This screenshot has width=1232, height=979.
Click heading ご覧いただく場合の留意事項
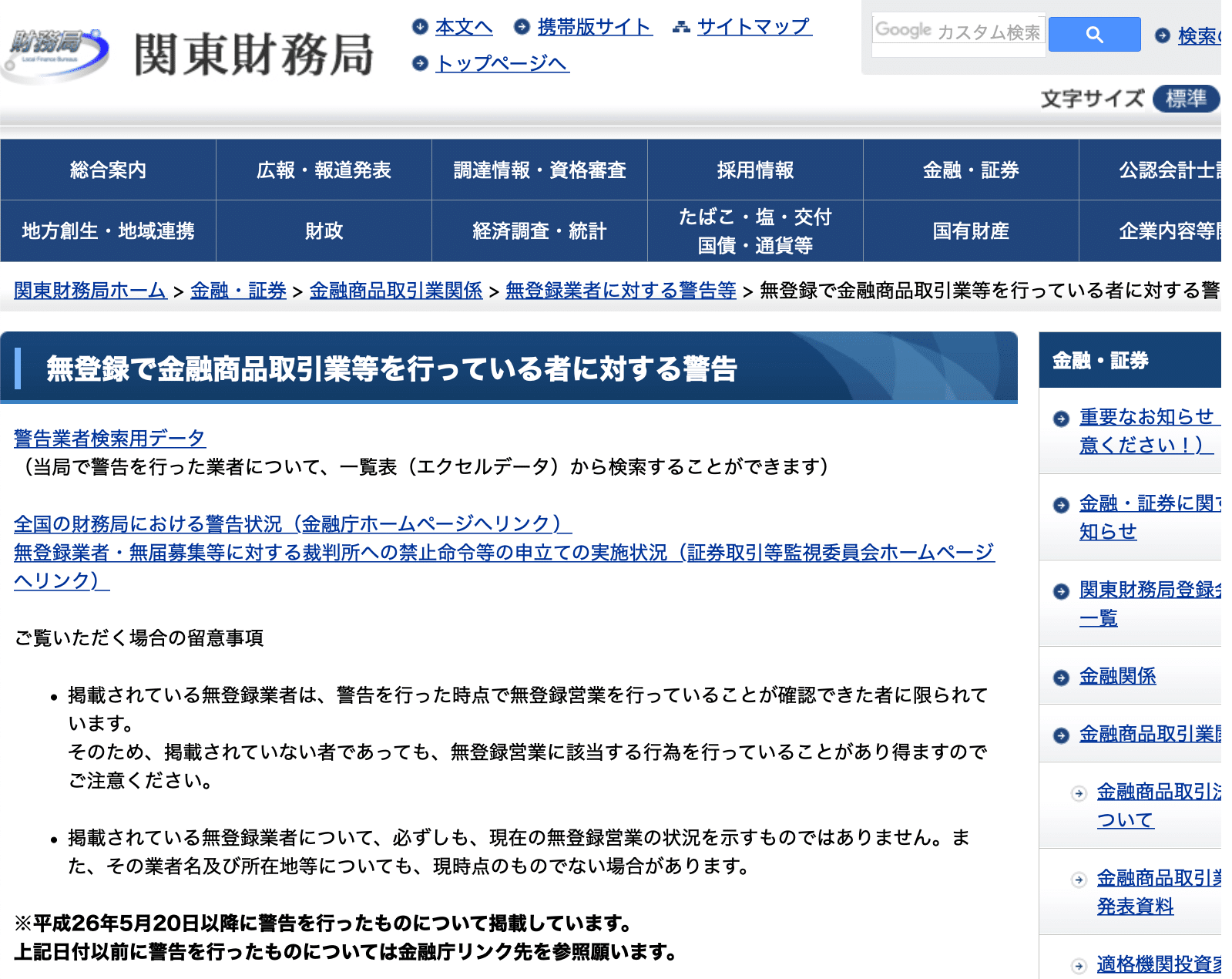click(x=139, y=638)
